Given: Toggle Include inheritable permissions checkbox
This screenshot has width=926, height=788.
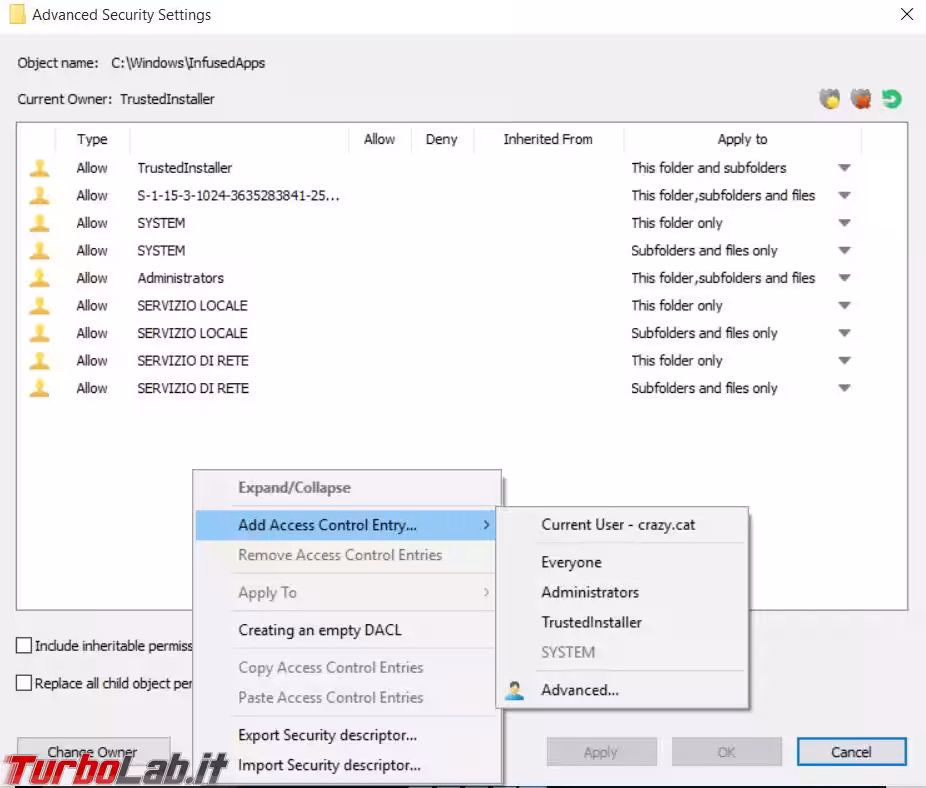Looking at the screenshot, I should pos(24,646).
